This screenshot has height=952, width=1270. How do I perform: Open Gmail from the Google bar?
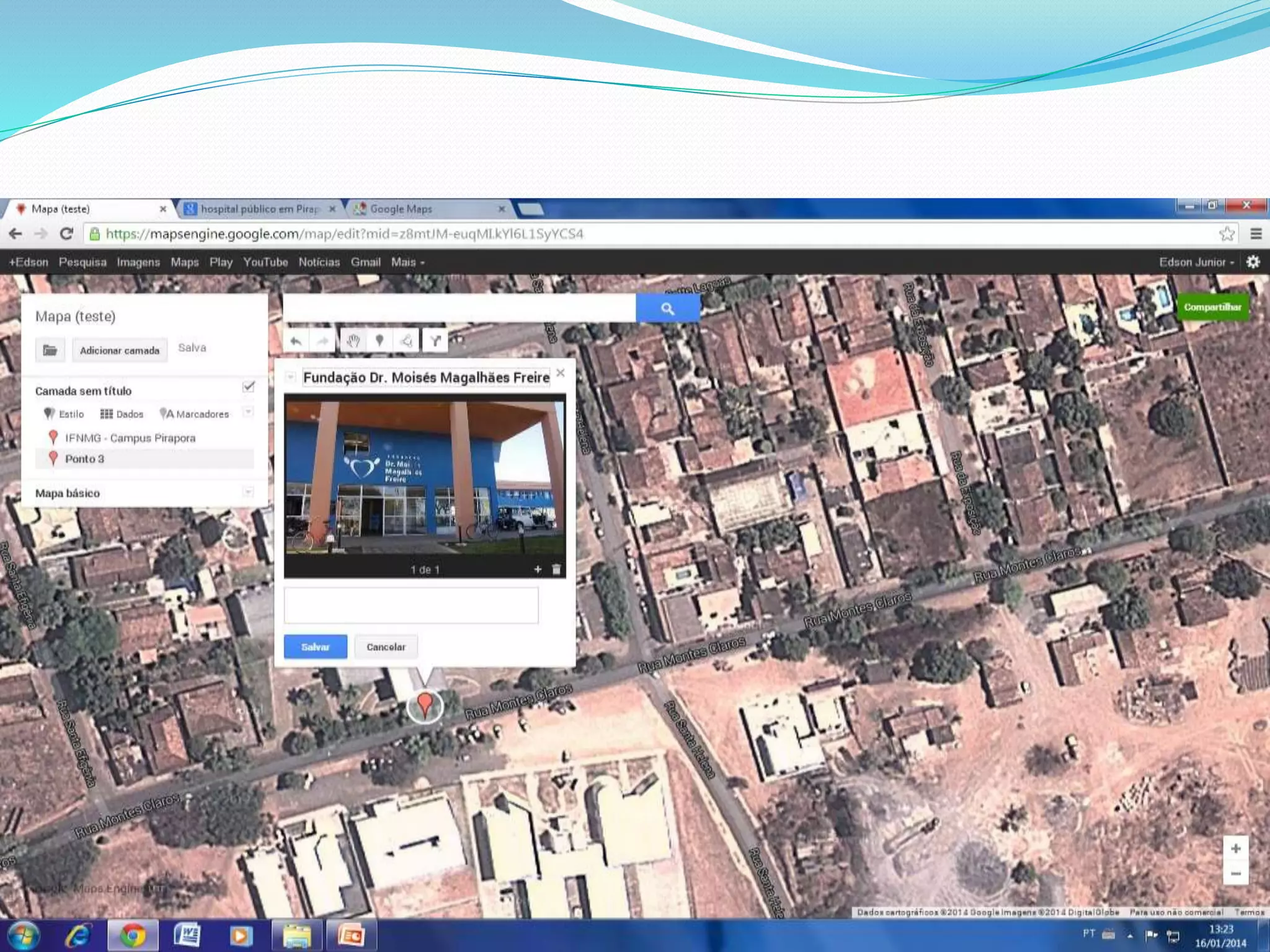[x=365, y=262]
